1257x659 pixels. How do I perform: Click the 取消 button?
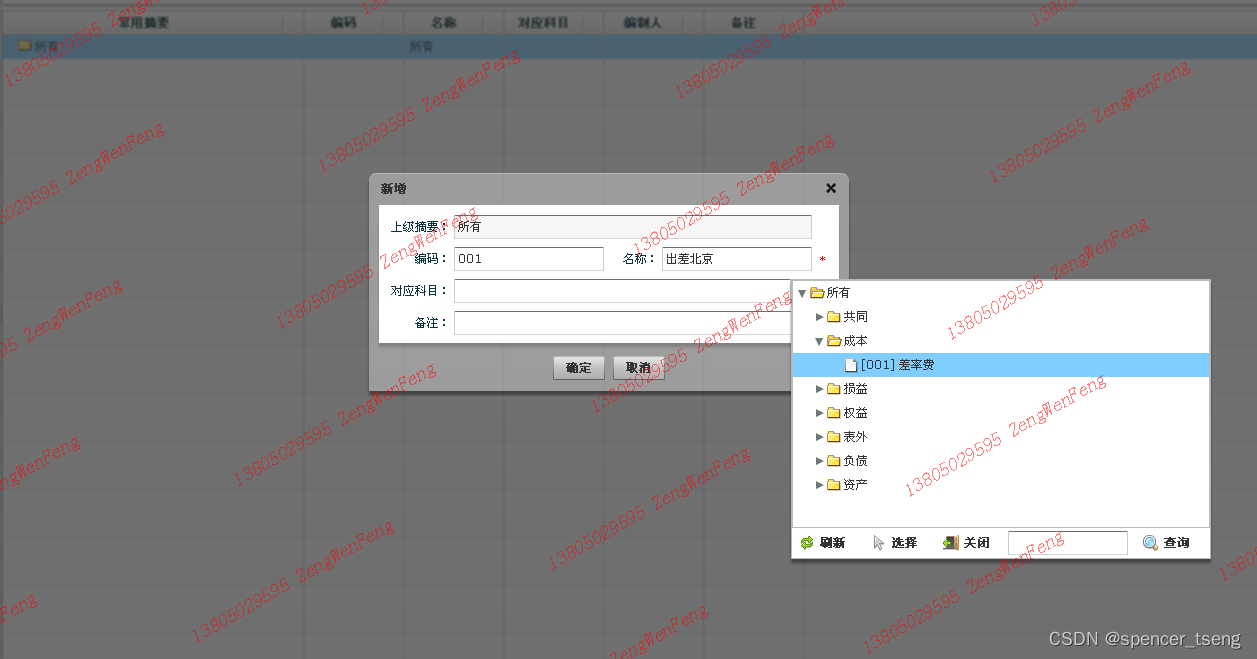click(x=639, y=368)
